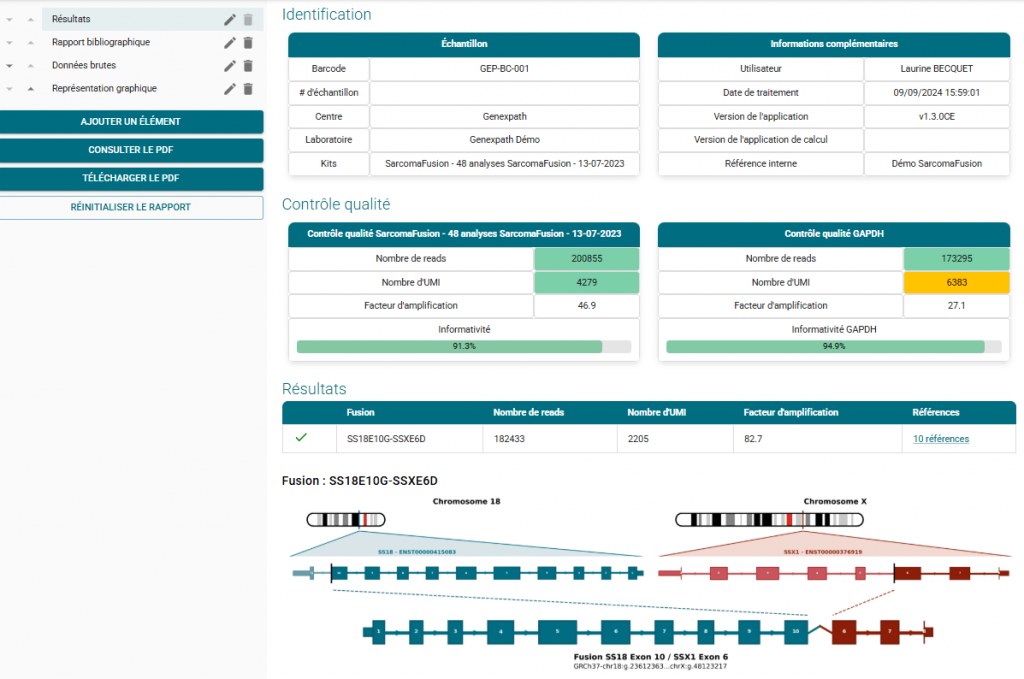Edit the Résultats section using its pencil icon
The image size is (1024, 679).
tap(229, 18)
